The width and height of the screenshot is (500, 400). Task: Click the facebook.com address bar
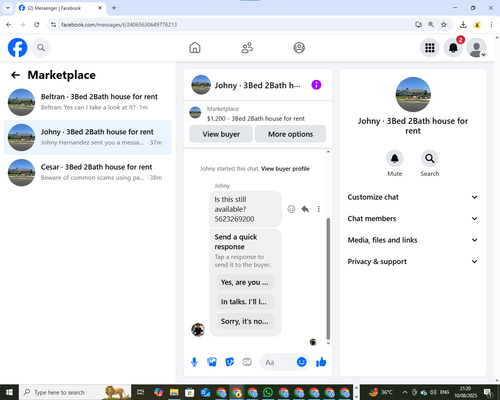[x=233, y=24]
